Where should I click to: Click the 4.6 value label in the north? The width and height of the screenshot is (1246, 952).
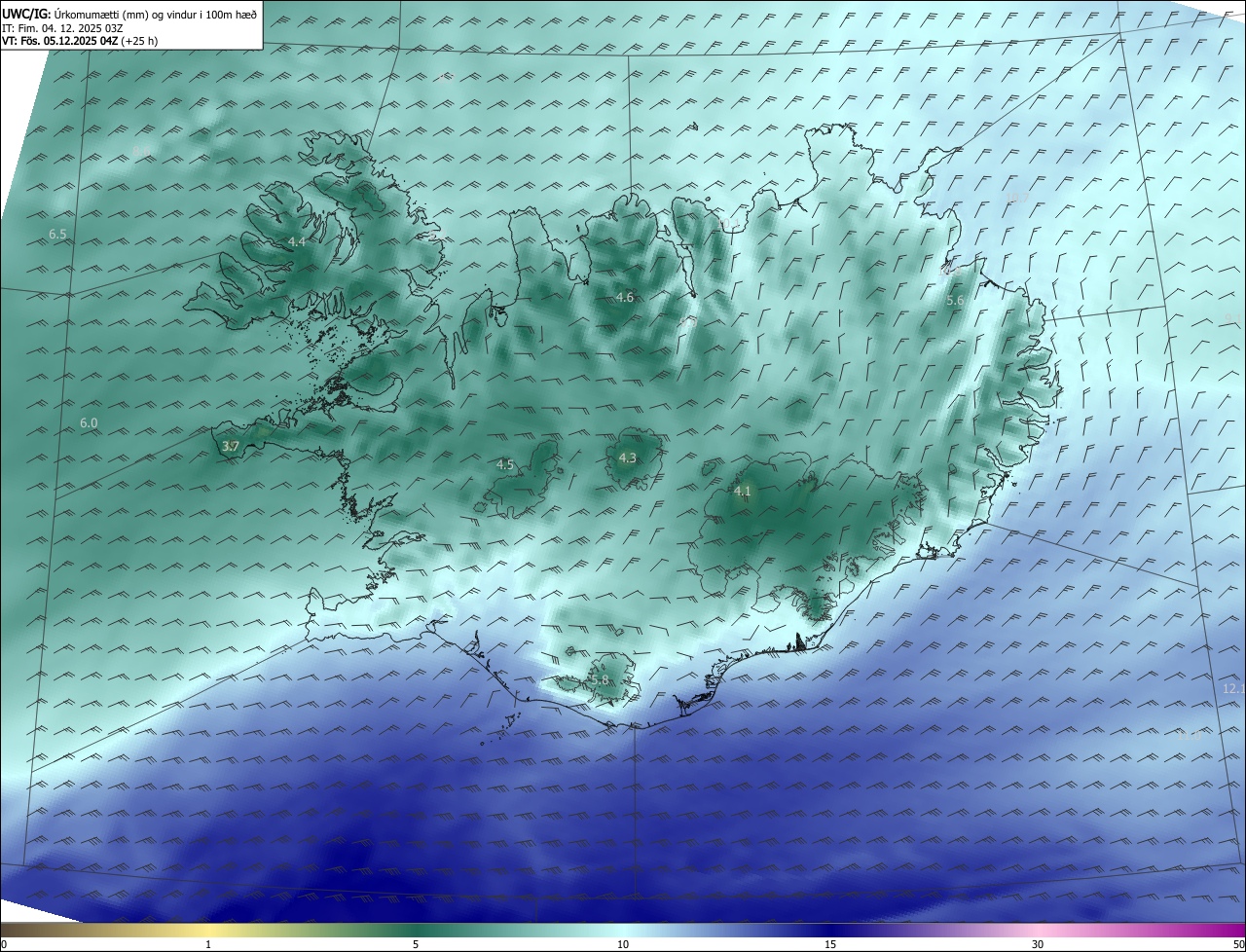click(x=625, y=297)
